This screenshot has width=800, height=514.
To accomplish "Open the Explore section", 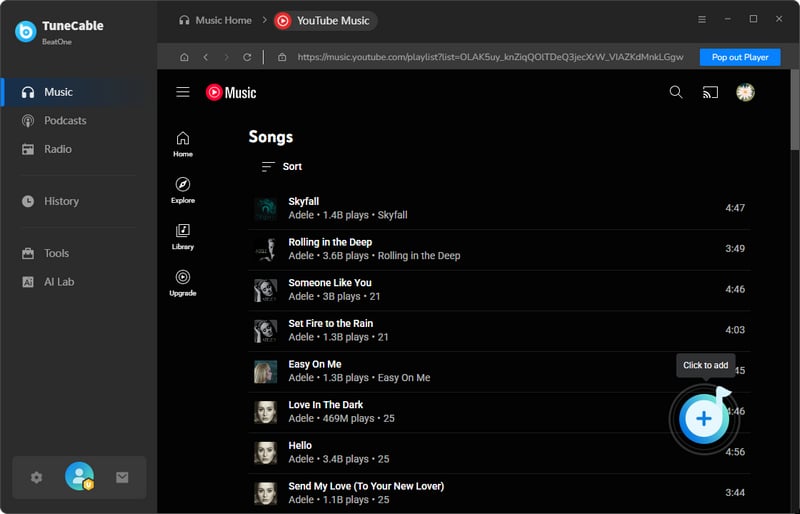I will 183,190.
